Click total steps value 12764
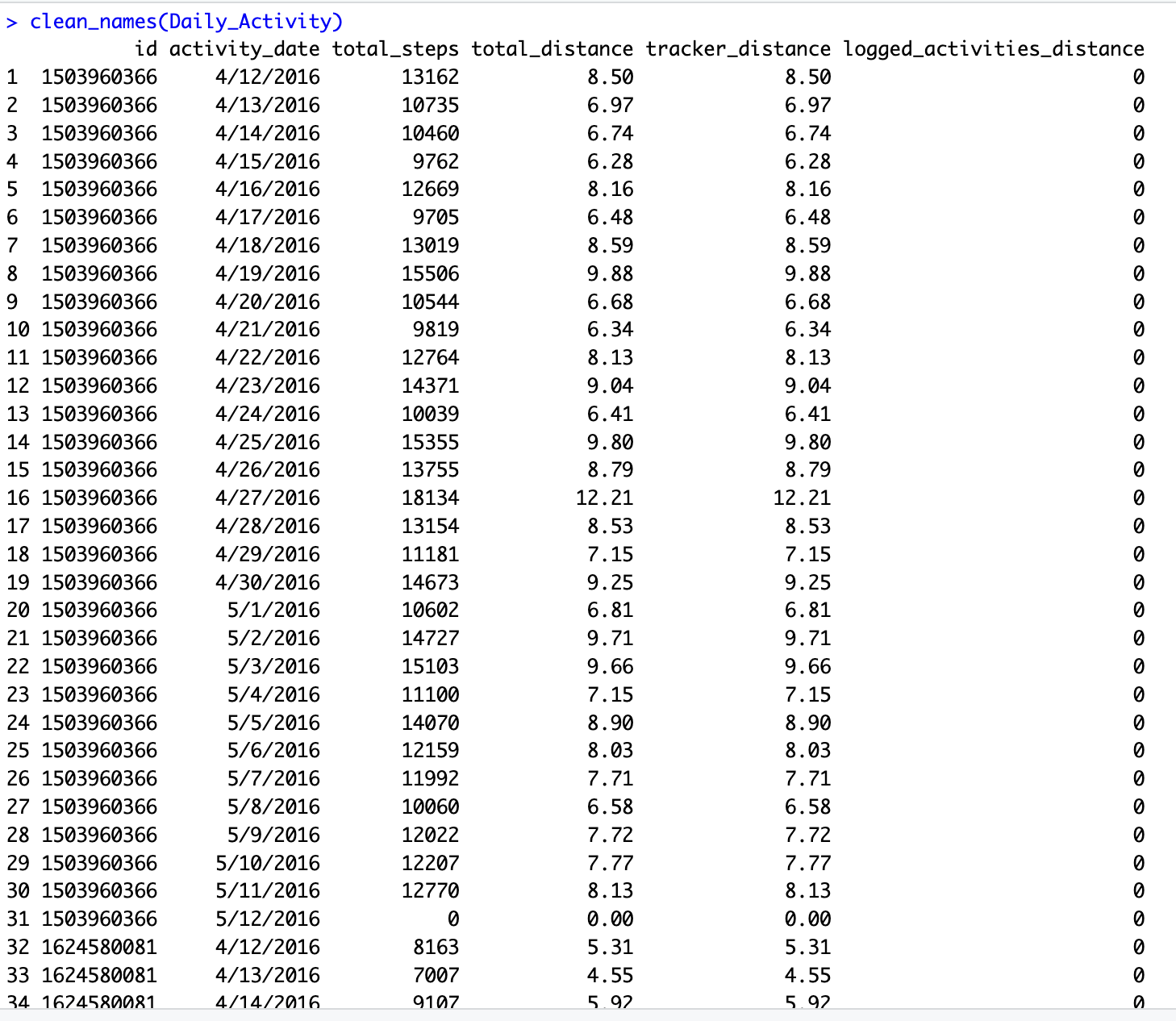Image resolution: width=1176 pixels, height=1021 pixels. coord(431,358)
